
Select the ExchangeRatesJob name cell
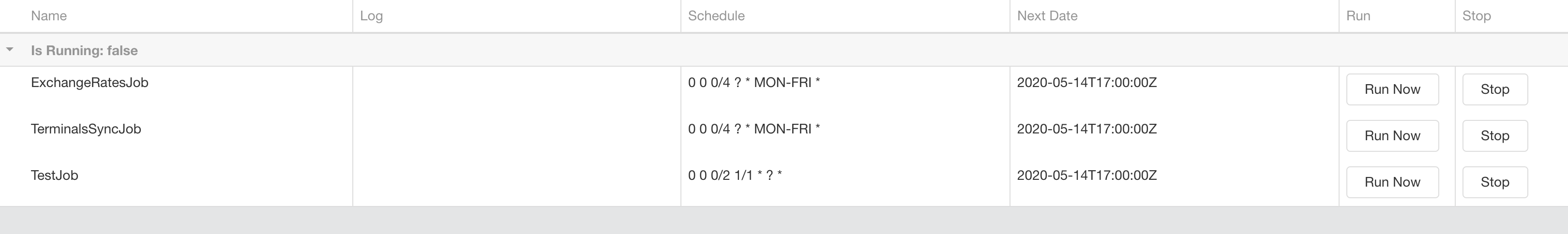(90, 83)
